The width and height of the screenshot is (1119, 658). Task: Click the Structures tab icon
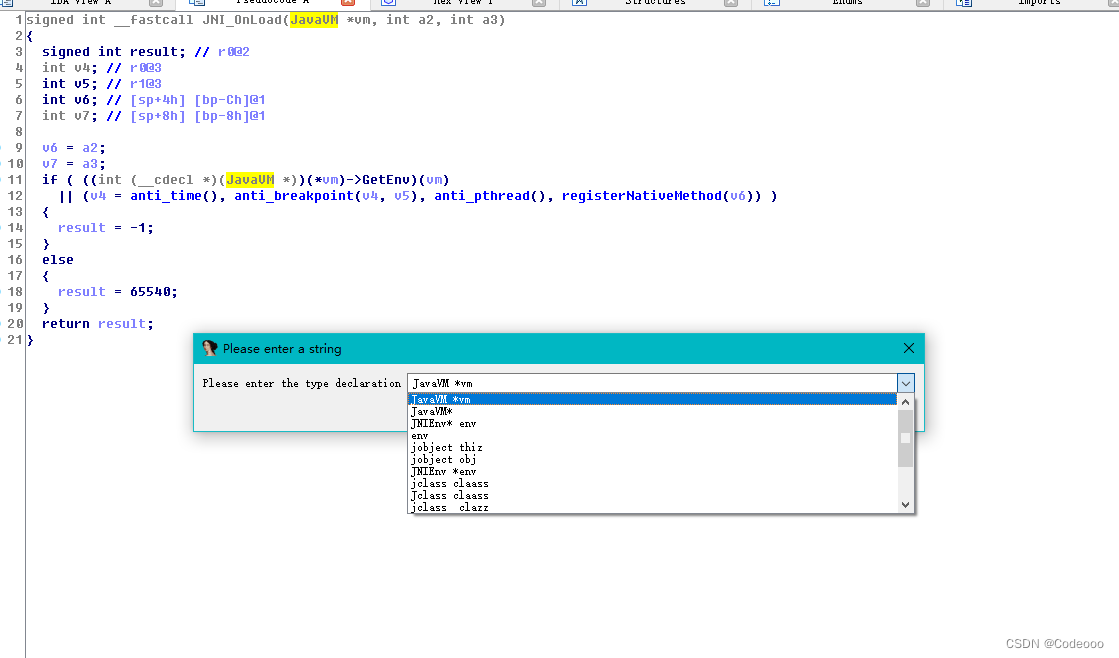click(579, 3)
